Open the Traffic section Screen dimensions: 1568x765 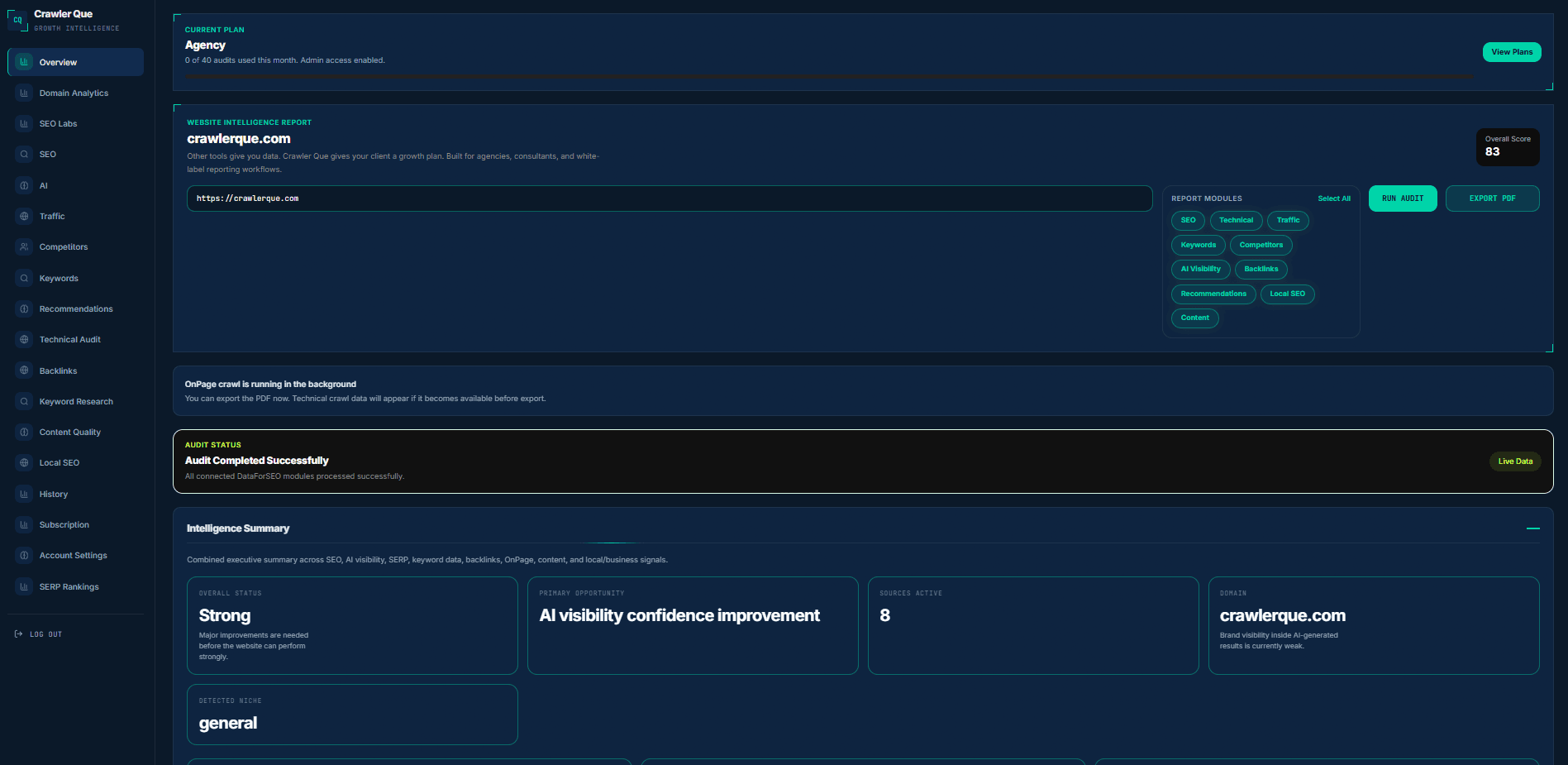(x=75, y=216)
